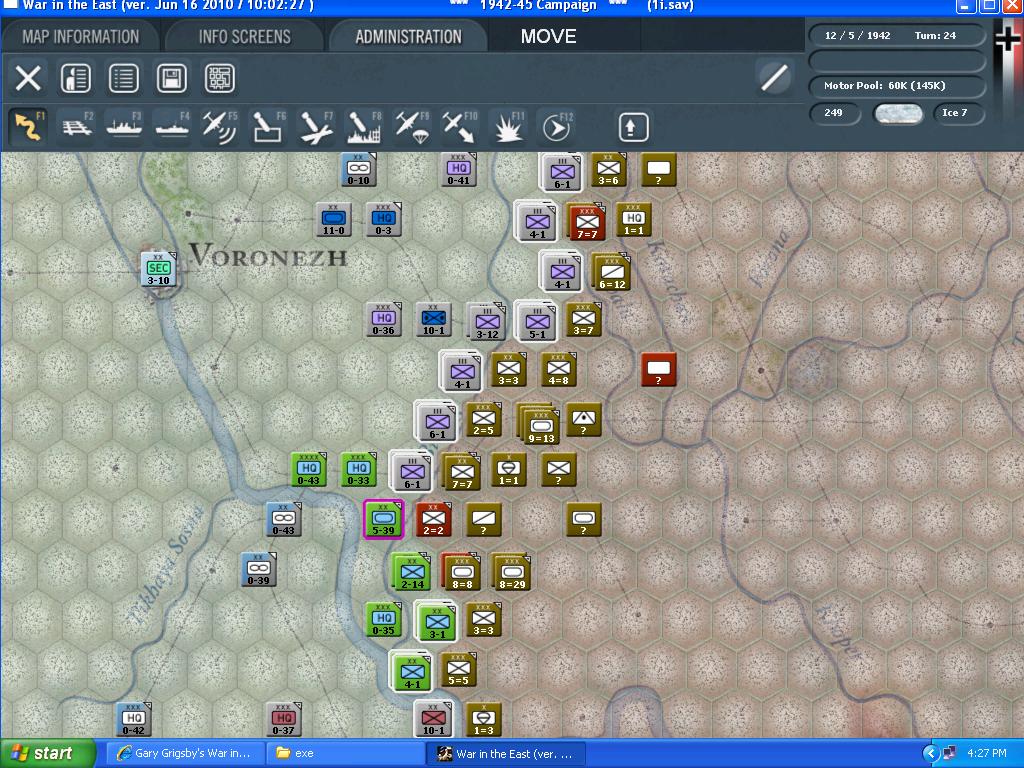
Task: Select the Soviet 9=13 stack
Action: [539, 424]
